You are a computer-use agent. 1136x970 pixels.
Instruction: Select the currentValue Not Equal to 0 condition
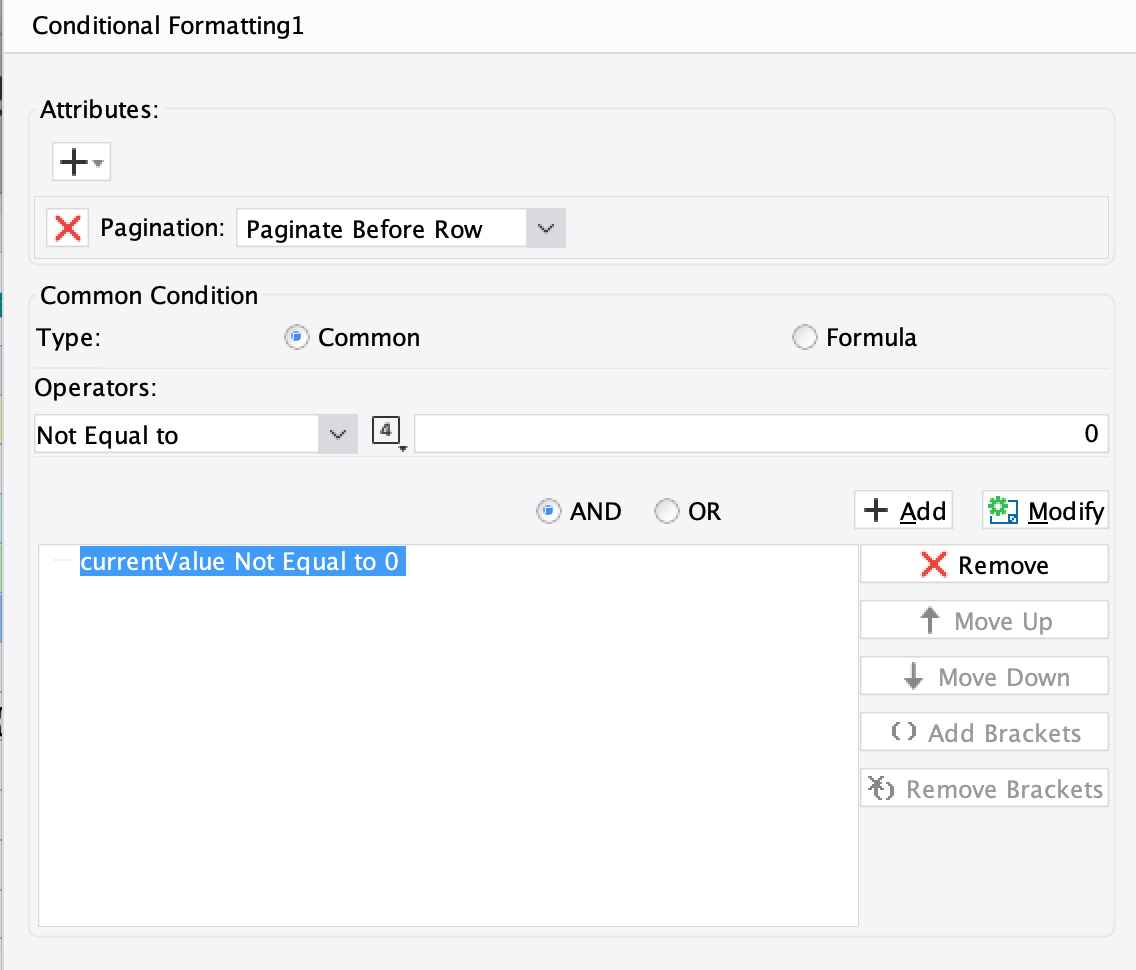244,562
